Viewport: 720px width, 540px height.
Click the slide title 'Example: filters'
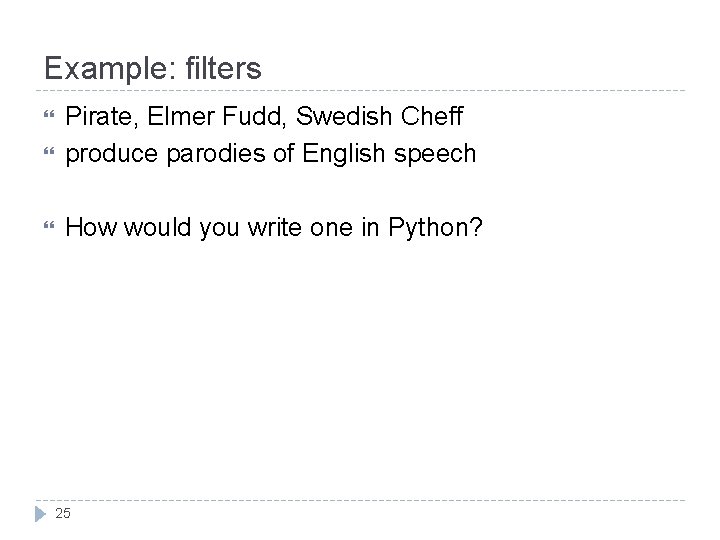click(x=153, y=68)
